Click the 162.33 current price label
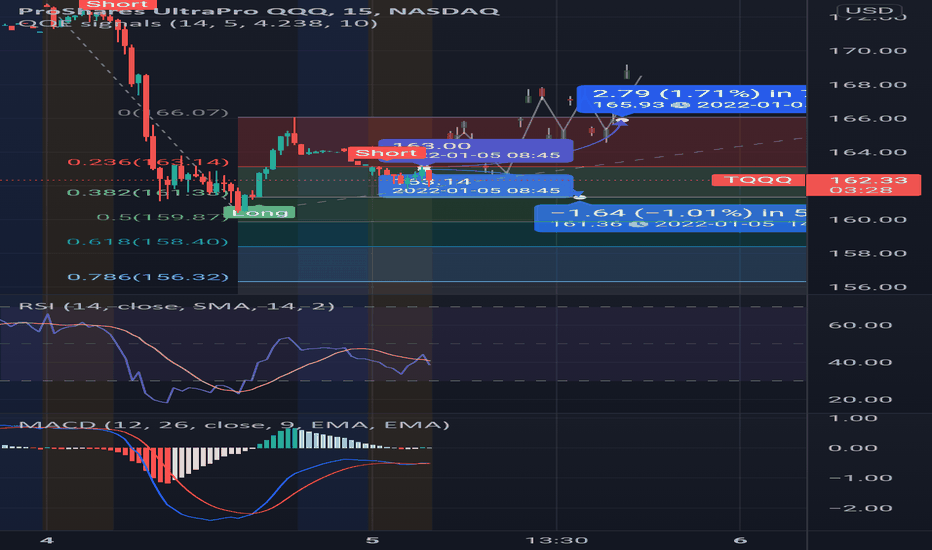Viewport: 932px width, 550px height. point(864,184)
